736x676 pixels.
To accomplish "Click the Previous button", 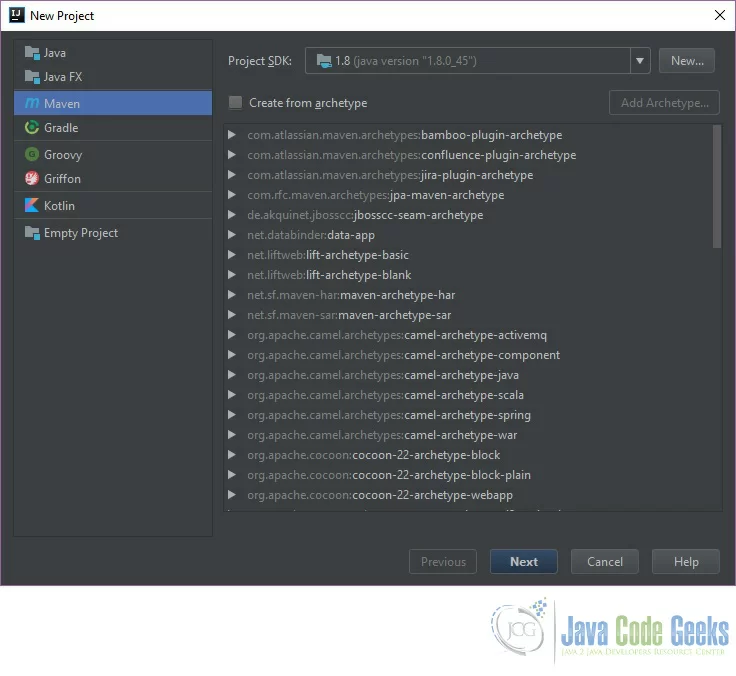I will pyautogui.click(x=443, y=561).
